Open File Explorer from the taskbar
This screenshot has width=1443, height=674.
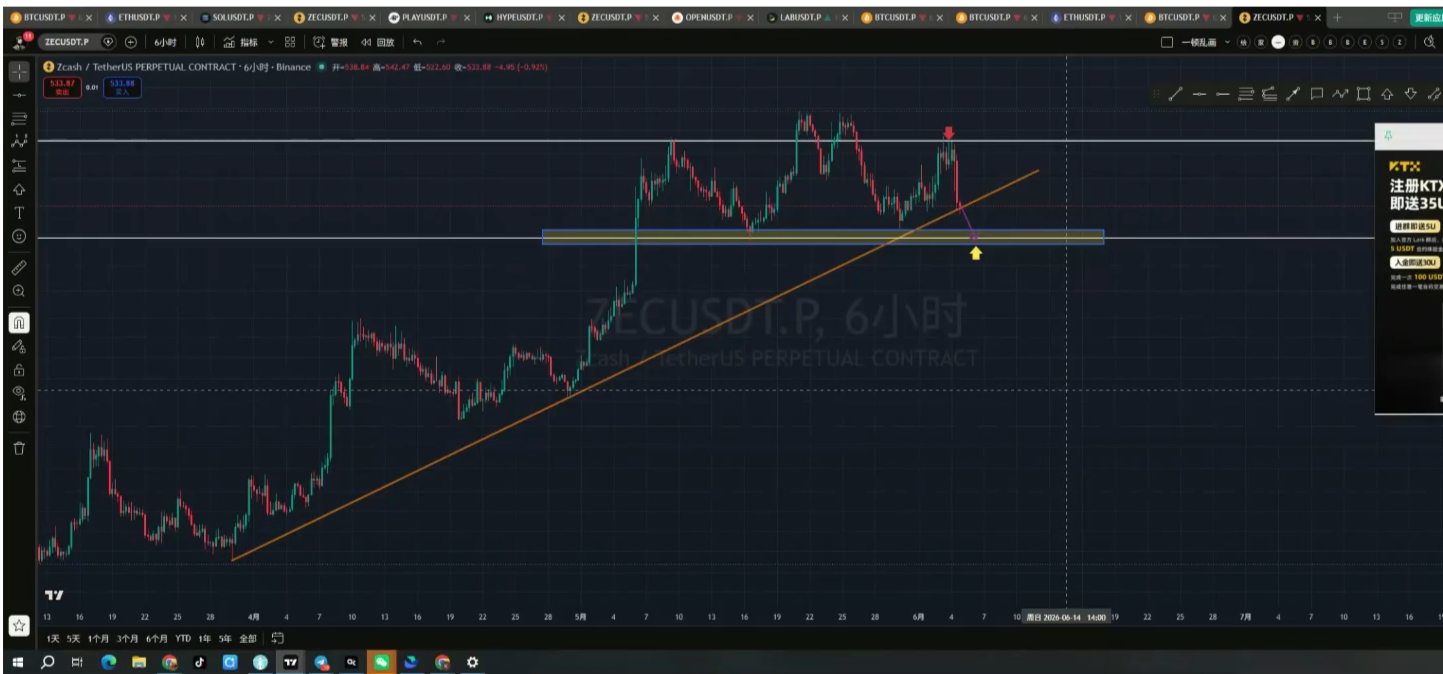tap(139, 662)
